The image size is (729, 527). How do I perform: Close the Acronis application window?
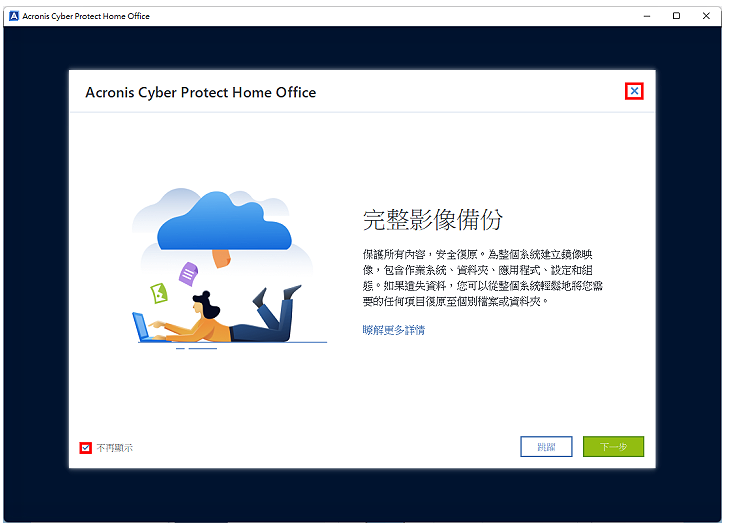(706, 16)
